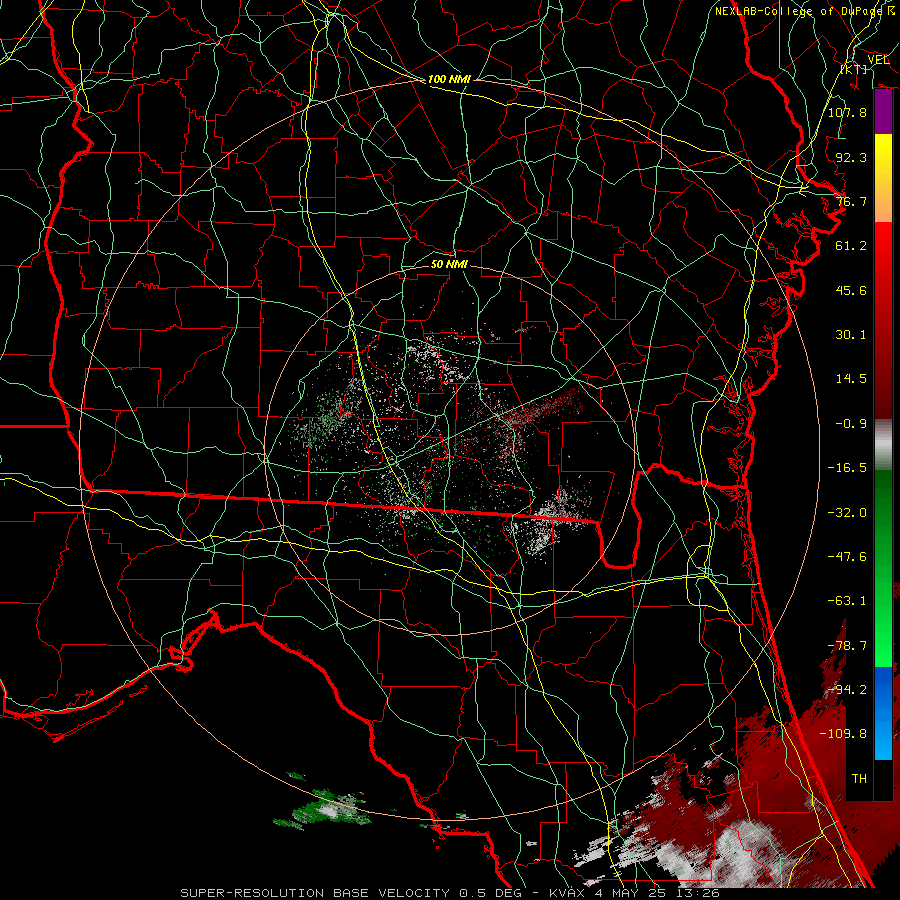Click the 45.6 scale value
Image resolution: width=900 pixels, height=900 pixels.
click(851, 290)
